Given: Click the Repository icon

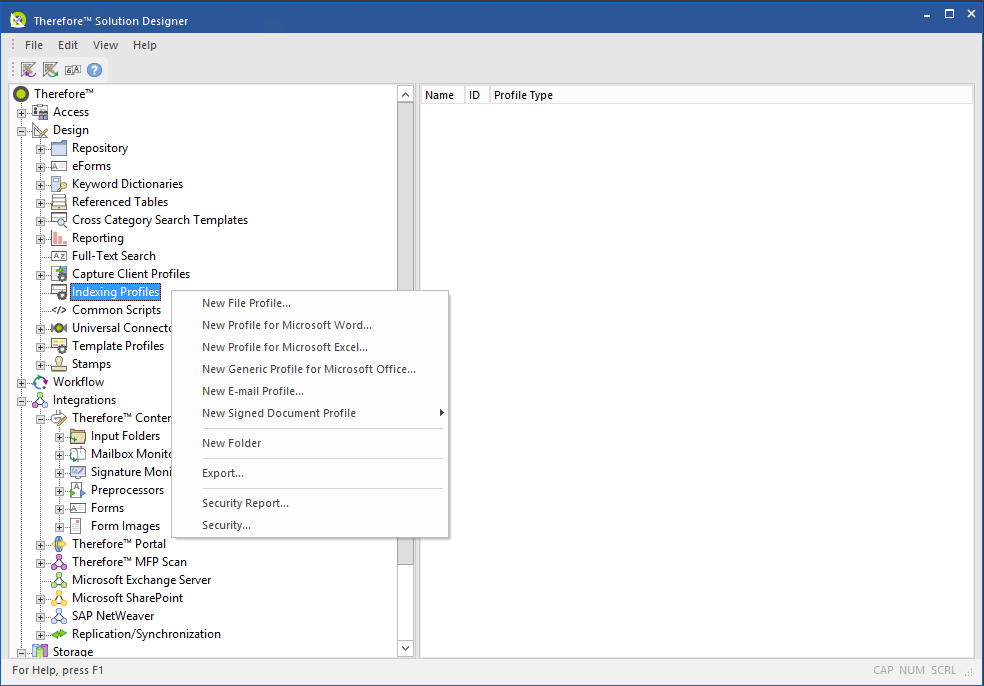Looking at the screenshot, I should coord(59,148).
